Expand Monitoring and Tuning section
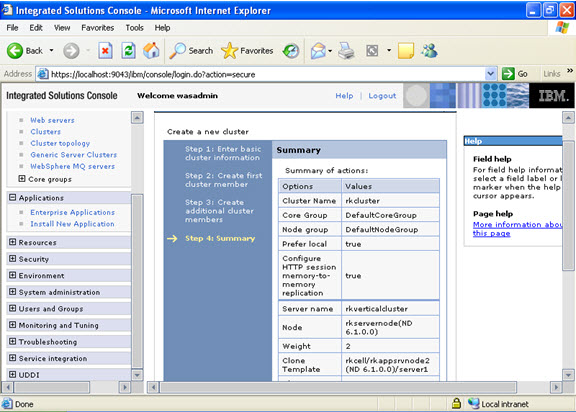Viewport: 576px width, 412px height. pyautogui.click(x=12, y=325)
